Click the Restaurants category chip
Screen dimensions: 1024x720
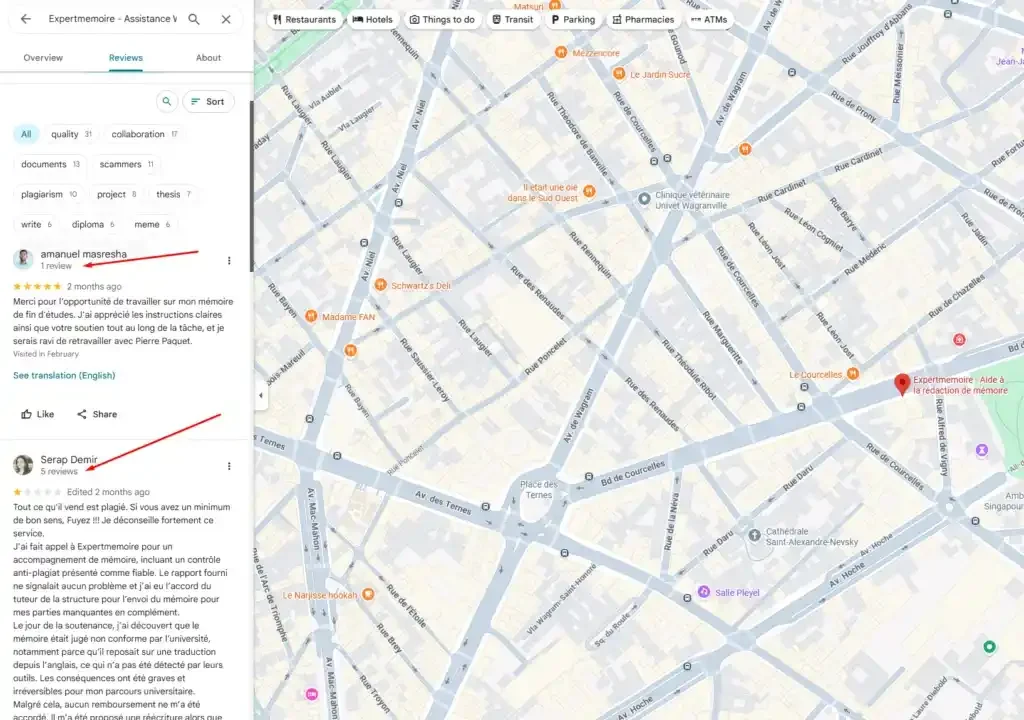pos(304,20)
